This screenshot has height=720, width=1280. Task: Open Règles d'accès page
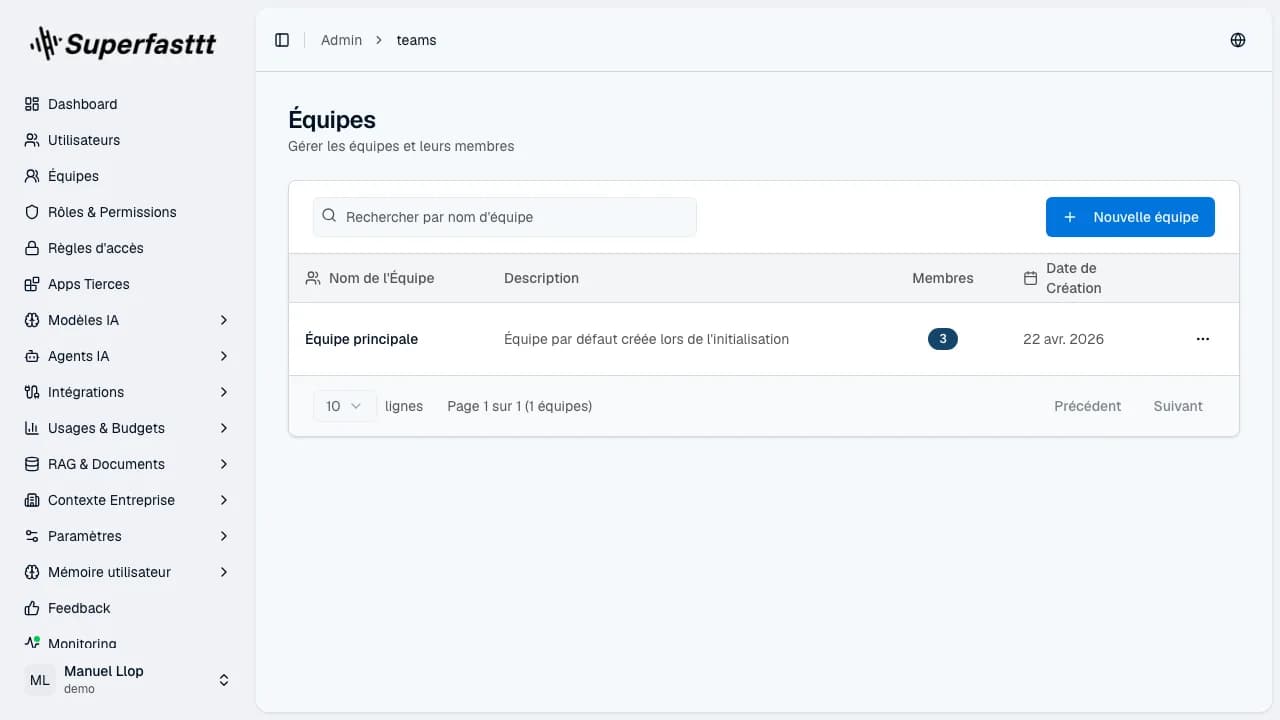(x=128, y=248)
